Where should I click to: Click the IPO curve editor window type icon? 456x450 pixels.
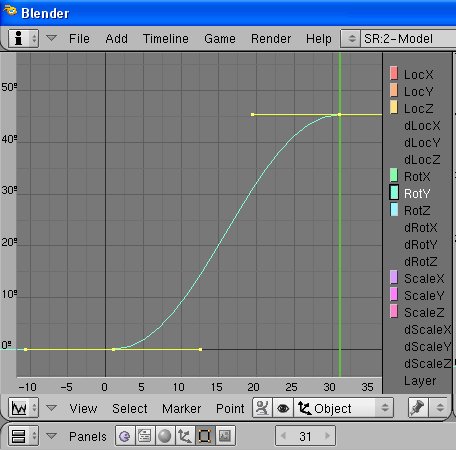pyautogui.click(x=23, y=408)
